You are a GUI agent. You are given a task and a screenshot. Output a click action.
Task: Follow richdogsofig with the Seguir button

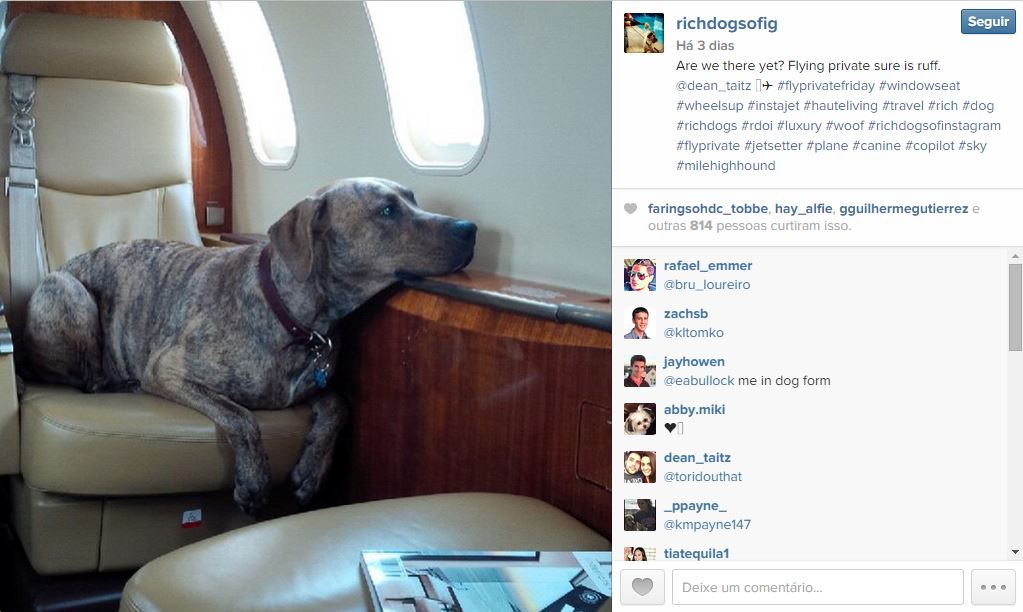[x=988, y=22]
